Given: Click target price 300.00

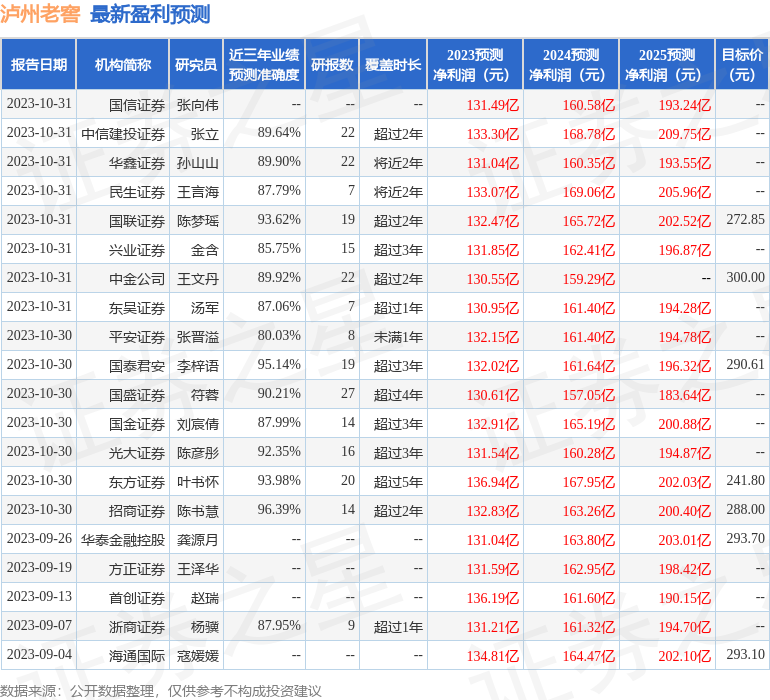Looking at the screenshot, I should pos(745,278).
